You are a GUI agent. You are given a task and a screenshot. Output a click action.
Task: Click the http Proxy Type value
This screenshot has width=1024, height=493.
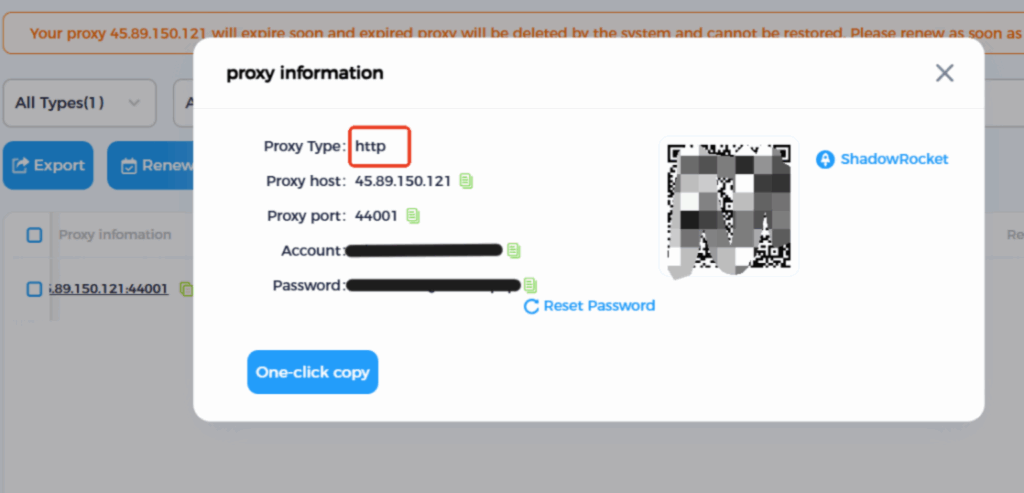point(370,146)
